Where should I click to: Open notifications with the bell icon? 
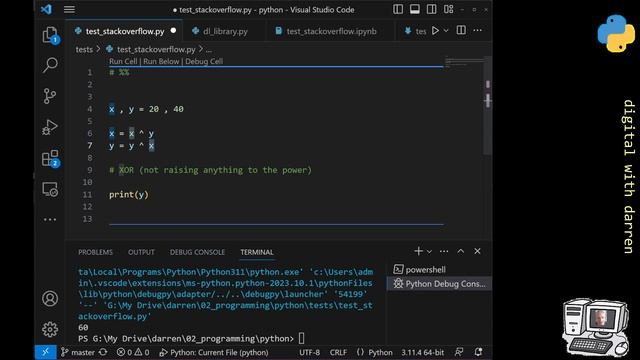coord(479,352)
